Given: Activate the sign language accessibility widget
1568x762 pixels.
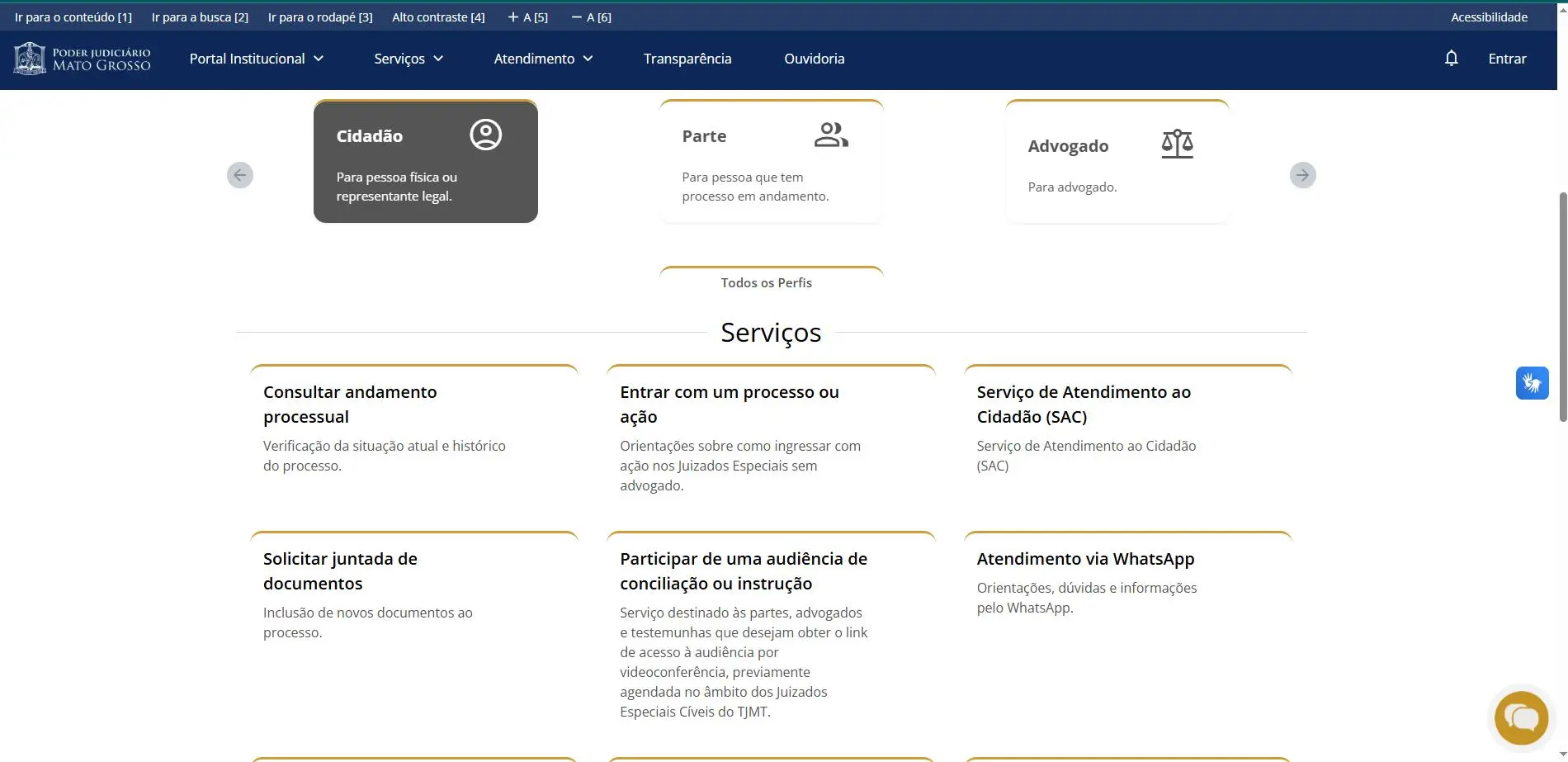Looking at the screenshot, I should click(1532, 383).
